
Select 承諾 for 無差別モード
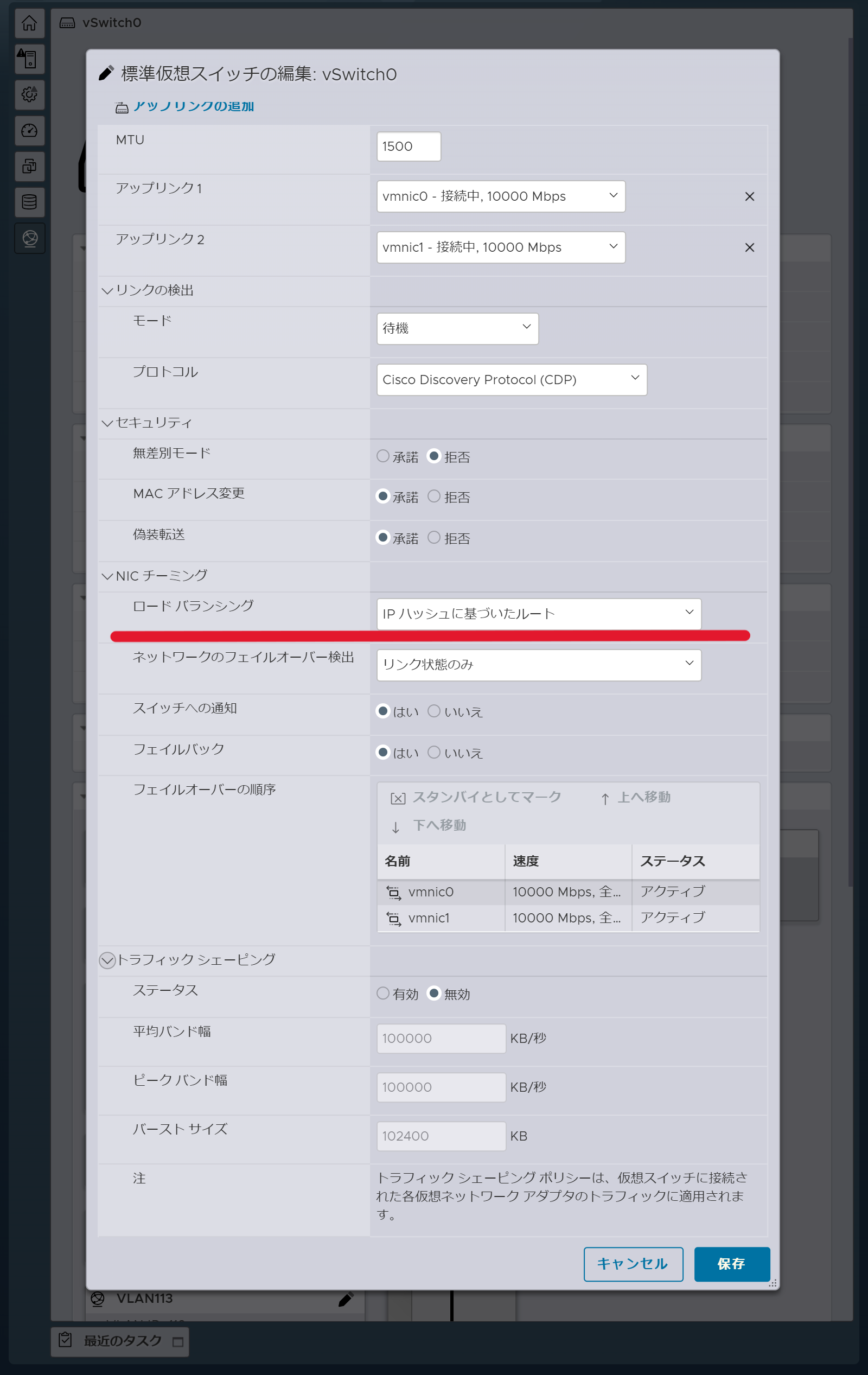click(x=382, y=456)
